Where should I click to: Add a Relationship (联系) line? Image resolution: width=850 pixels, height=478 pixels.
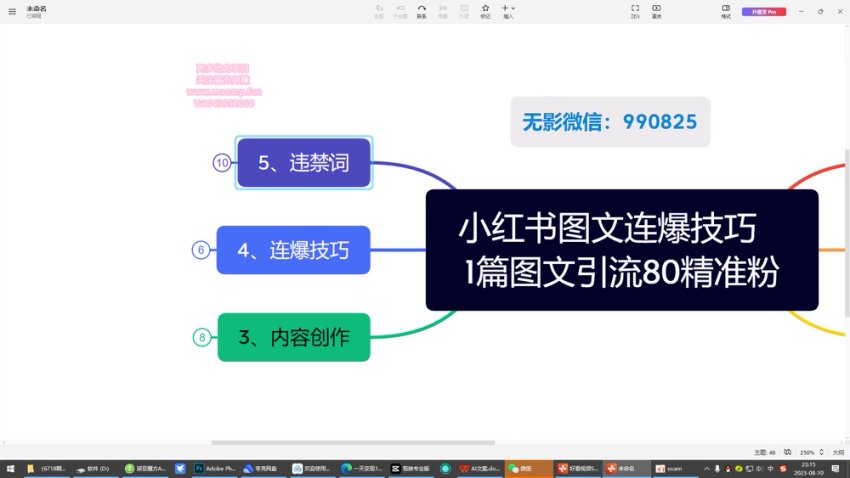(x=421, y=10)
